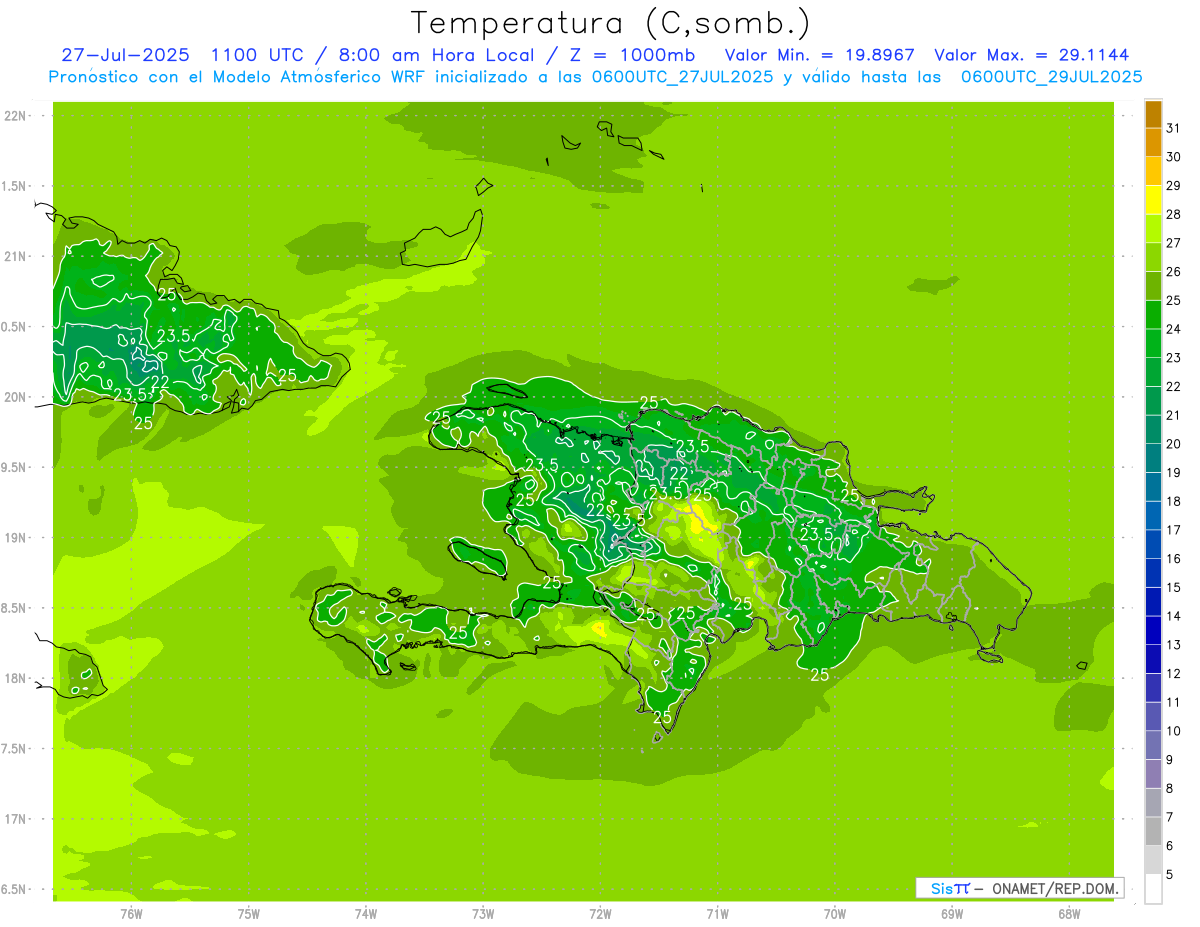Screen dimensions: 1200x927
Task: Pick the legend swatch between 29 and 30
Action: (x=1153, y=172)
